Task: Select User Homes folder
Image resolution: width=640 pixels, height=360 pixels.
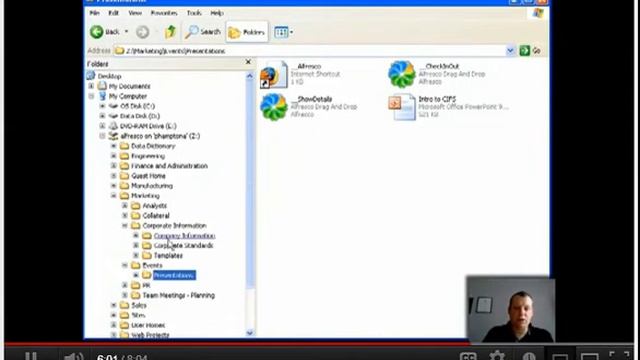Action: click(148, 325)
